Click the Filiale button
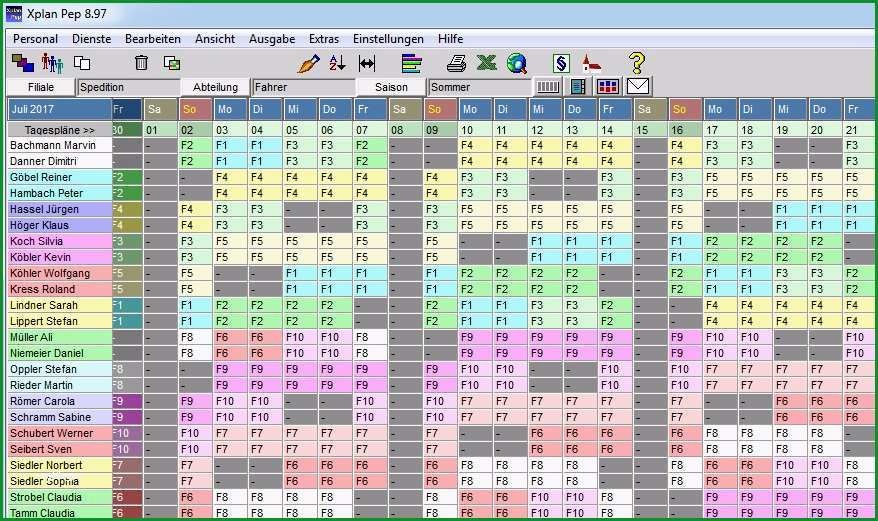878x521 pixels. point(40,87)
